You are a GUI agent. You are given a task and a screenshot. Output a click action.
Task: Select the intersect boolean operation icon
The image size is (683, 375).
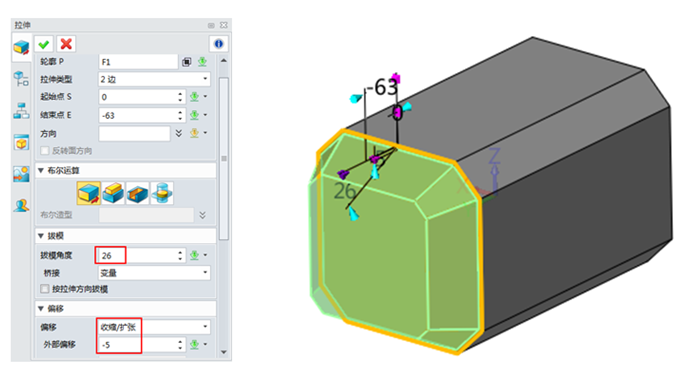(x=162, y=193)
